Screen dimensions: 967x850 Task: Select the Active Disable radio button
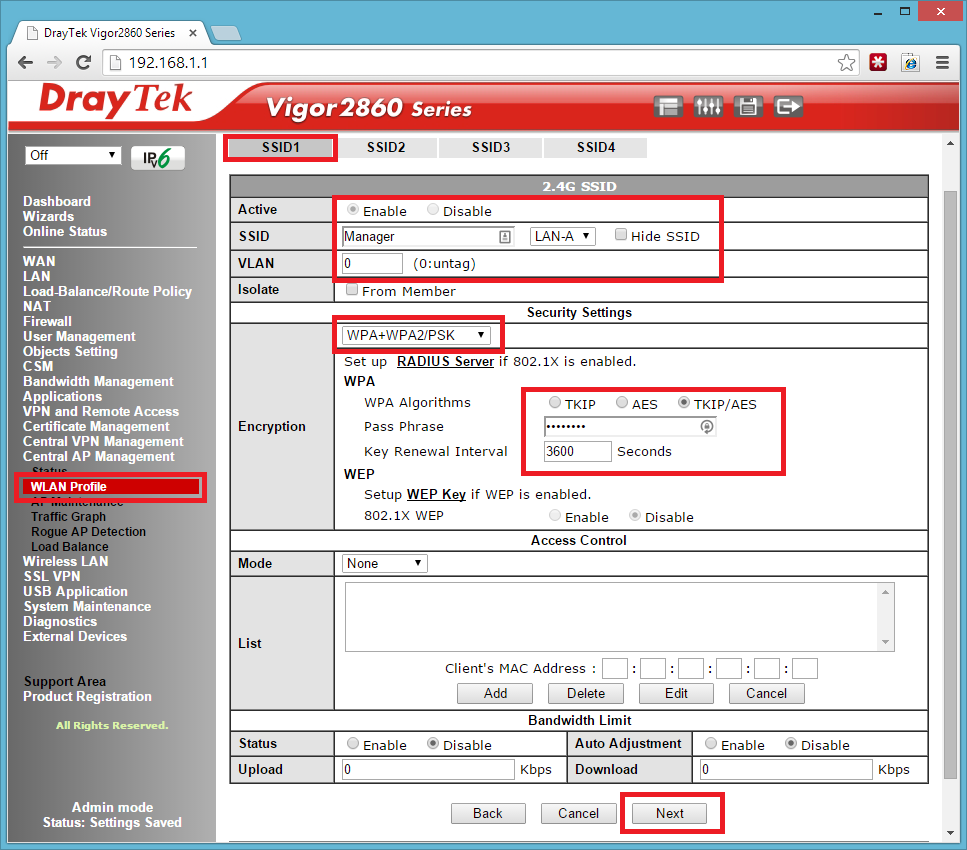[x=433, y=210]
